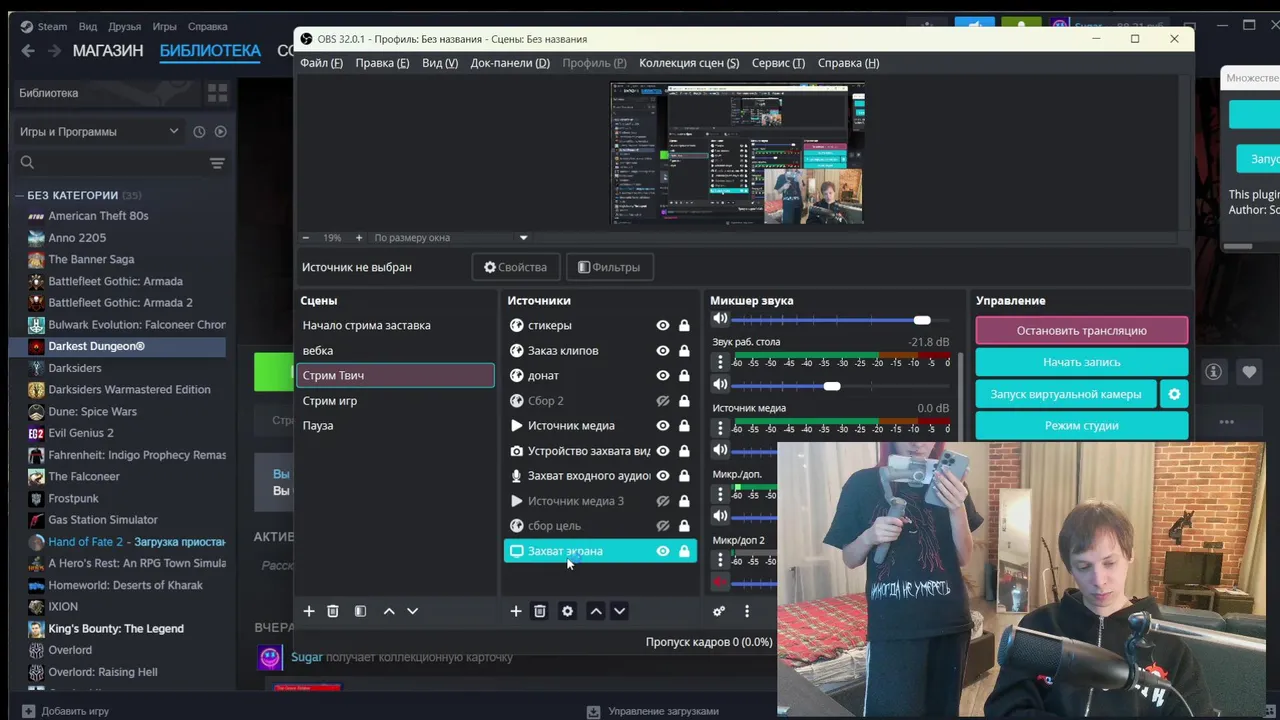Open Фильтры button for source
This screenshot has width=1280, height=720.
pyautogui.click(x=609, y=267)
